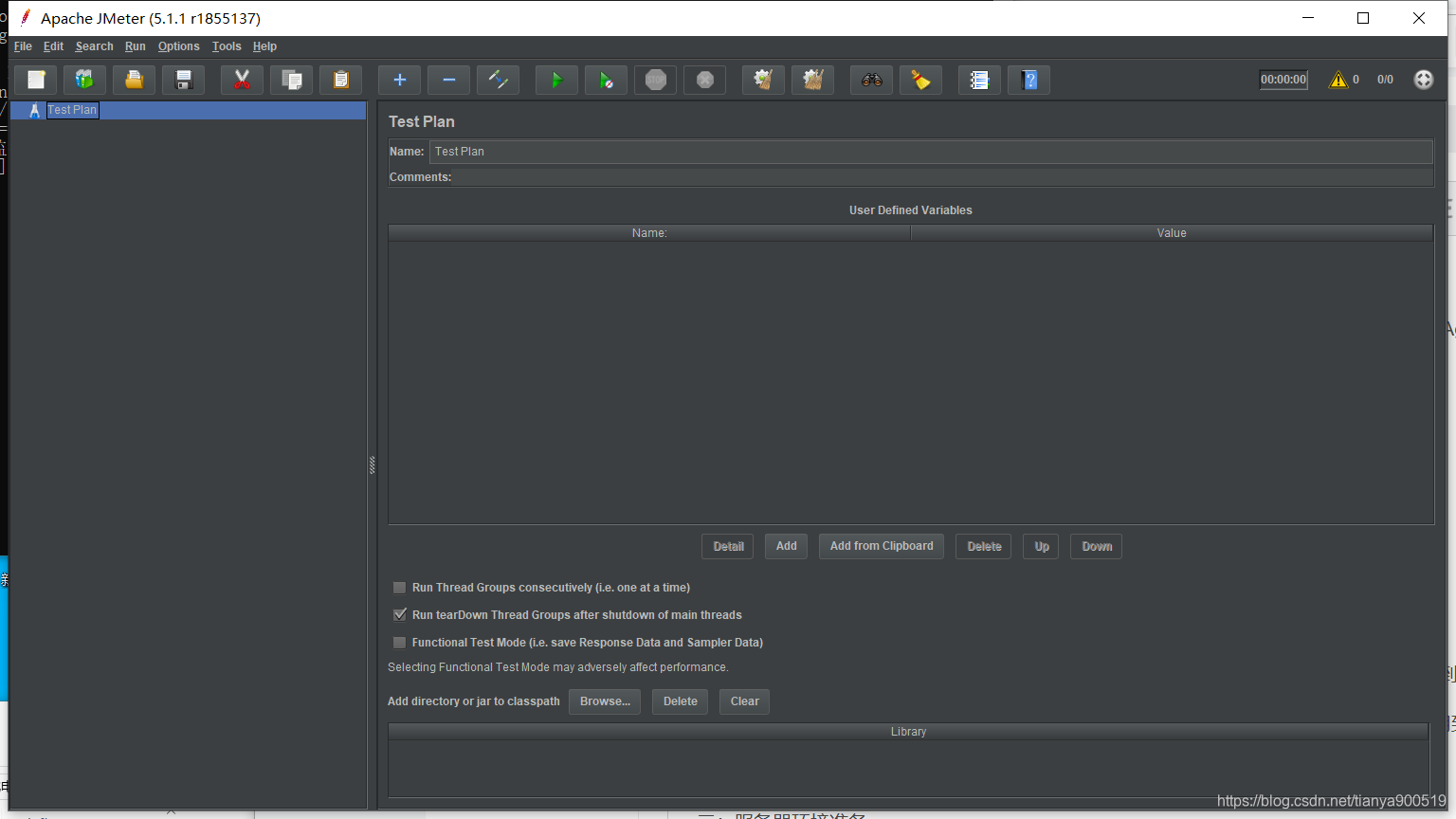Open the Help menu

(264, 46)
